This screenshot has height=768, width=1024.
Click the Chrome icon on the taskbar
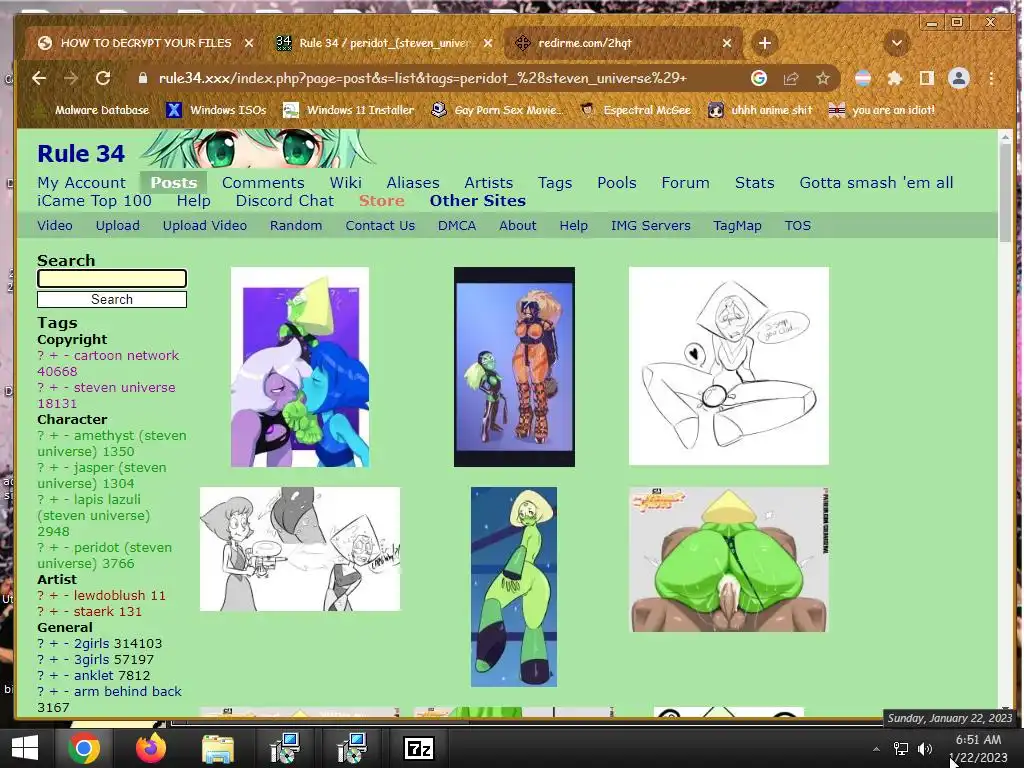click(84, 748)
